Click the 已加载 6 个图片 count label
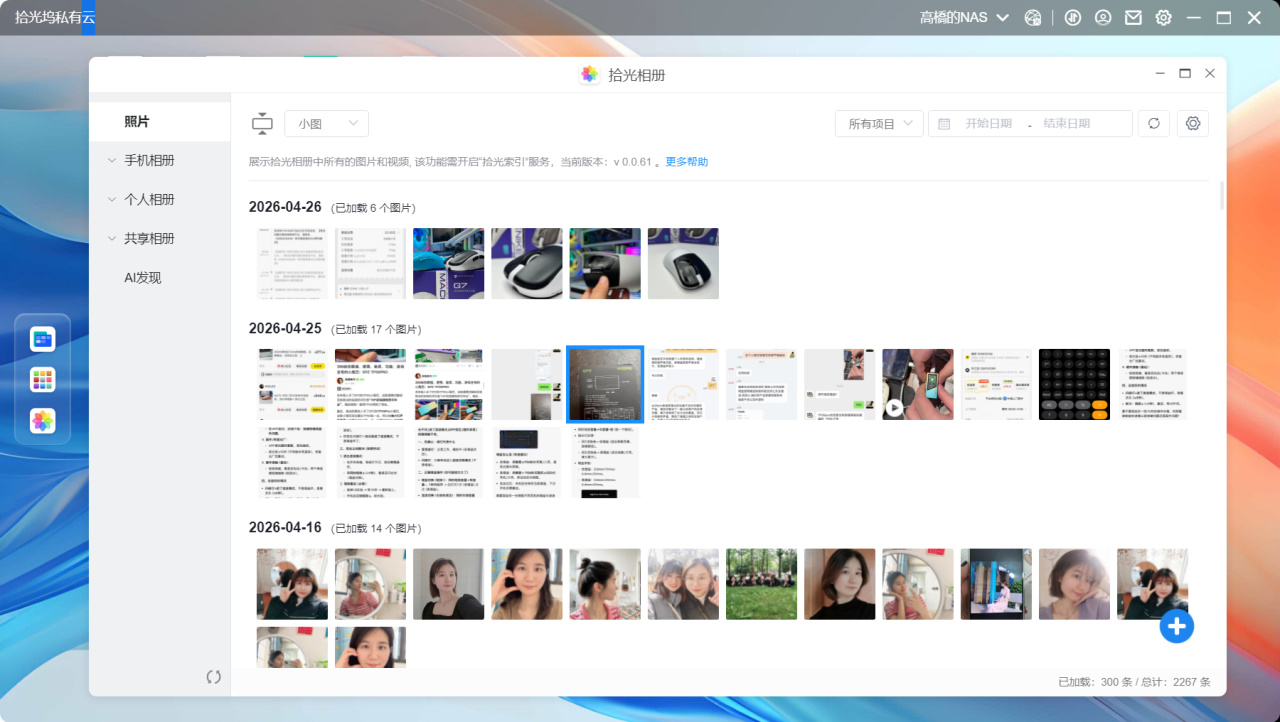Viewport: 1280px width, 722px height. (373, 208)
